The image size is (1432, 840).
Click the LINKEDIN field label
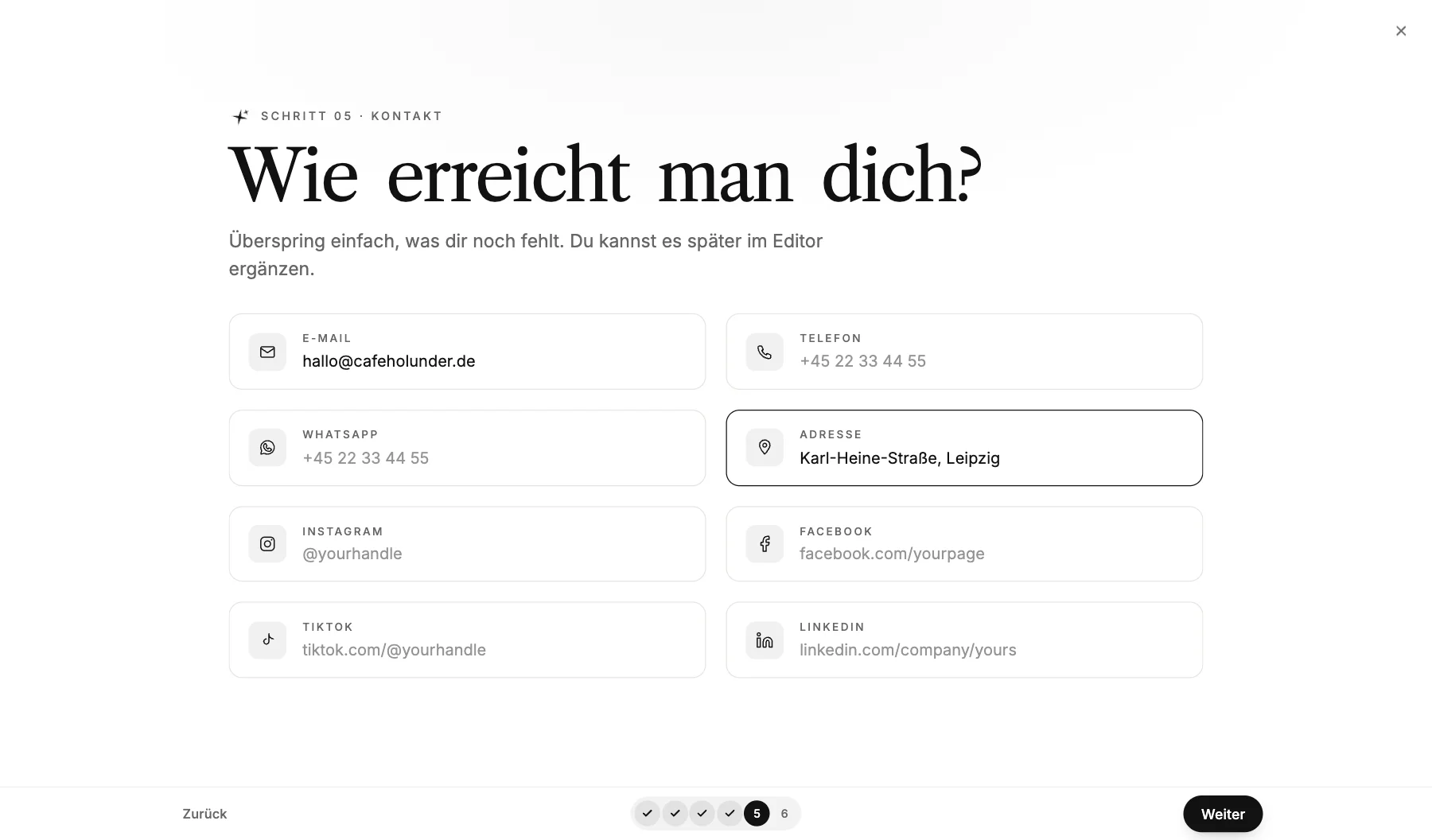(x=832, y=627)
